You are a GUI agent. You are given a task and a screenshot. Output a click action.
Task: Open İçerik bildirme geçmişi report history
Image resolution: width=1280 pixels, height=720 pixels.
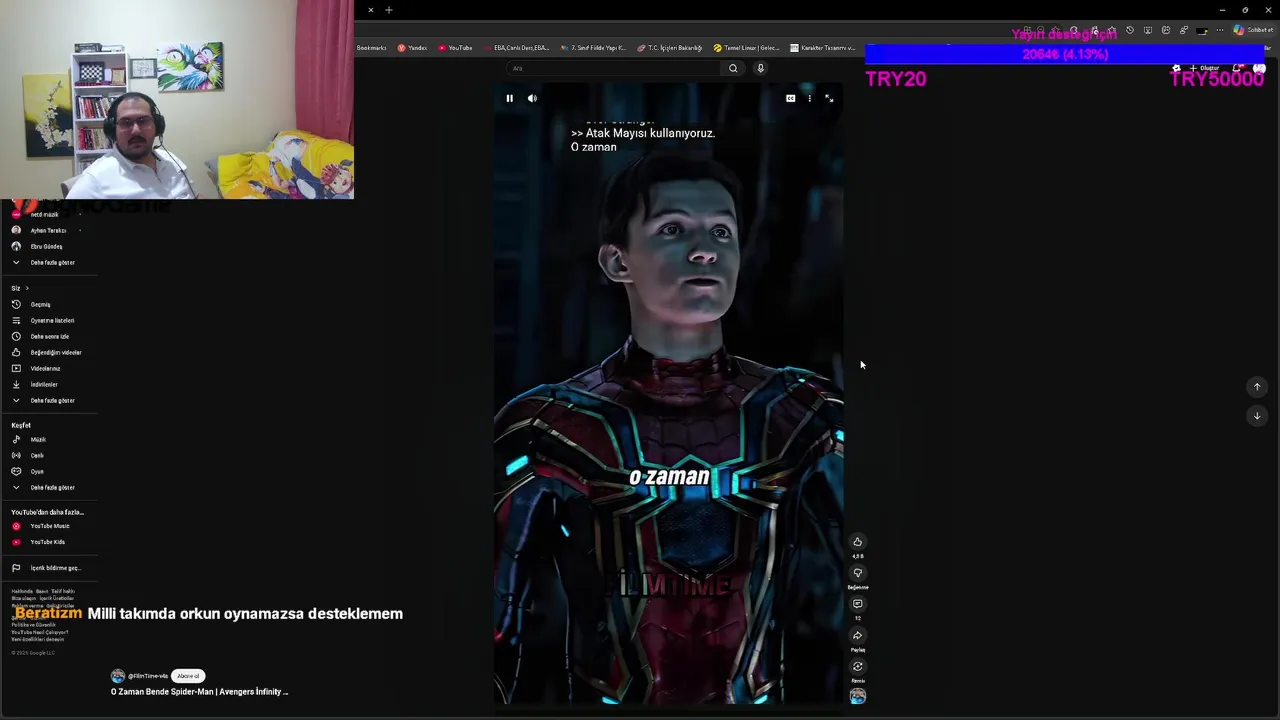coord(48,568)
